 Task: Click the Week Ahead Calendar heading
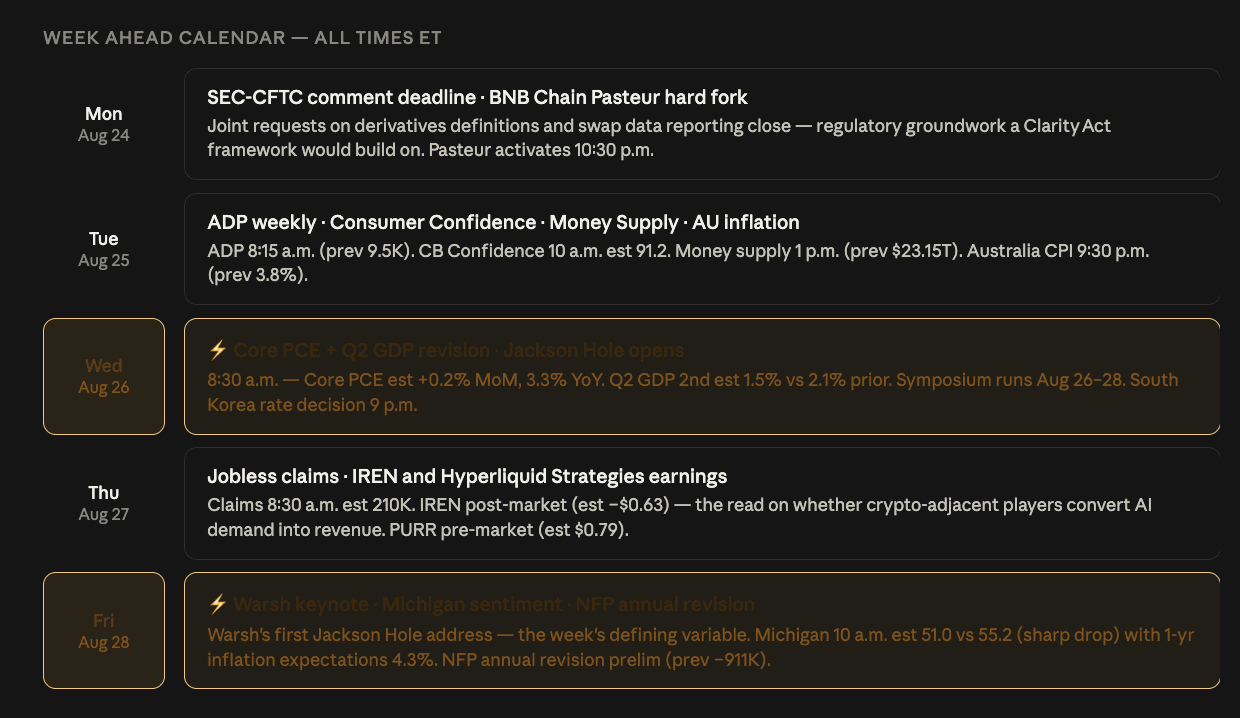coord(242,38)
